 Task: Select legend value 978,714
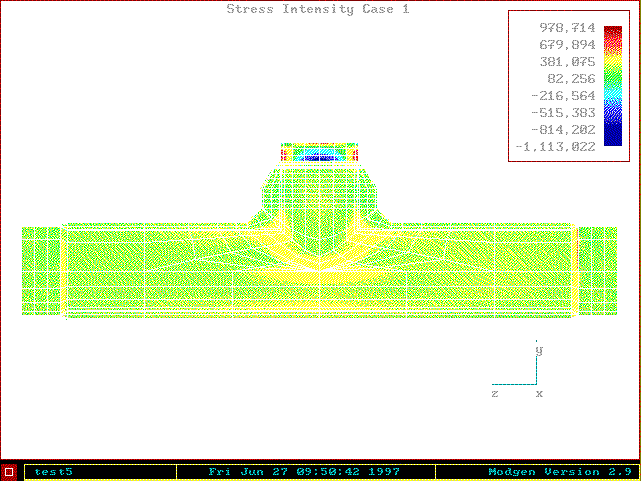pos(567,28)
